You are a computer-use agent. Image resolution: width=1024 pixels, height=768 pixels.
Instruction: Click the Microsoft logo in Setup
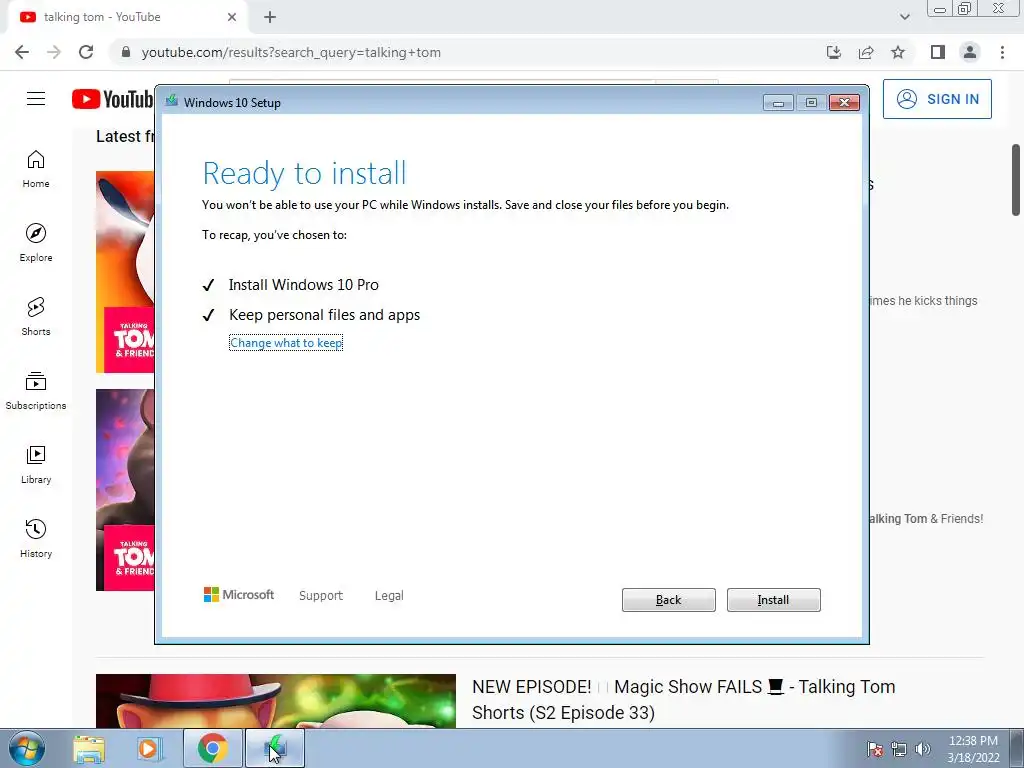[x=239, y=595]
